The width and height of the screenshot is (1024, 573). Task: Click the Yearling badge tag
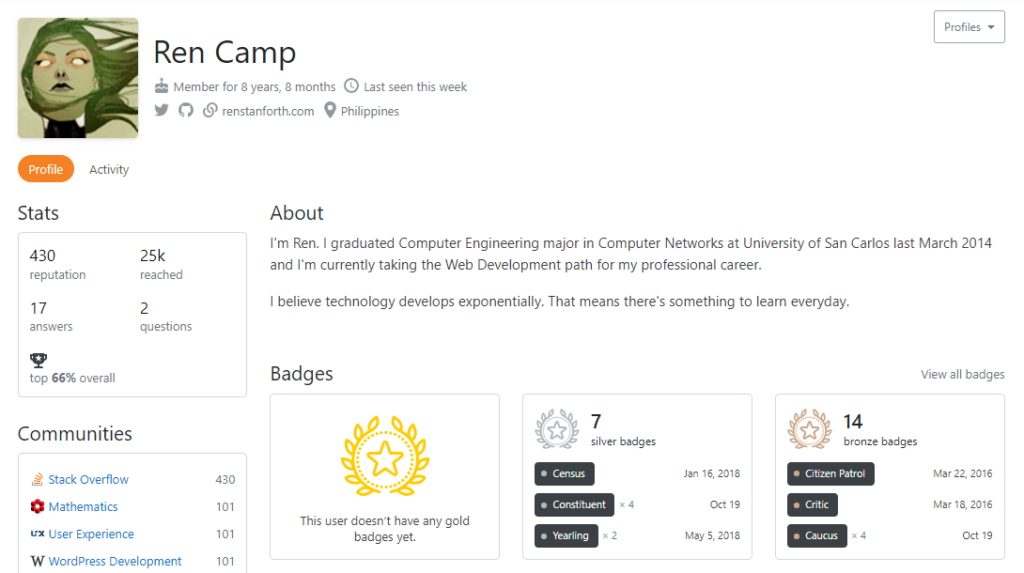click(566, 536)
